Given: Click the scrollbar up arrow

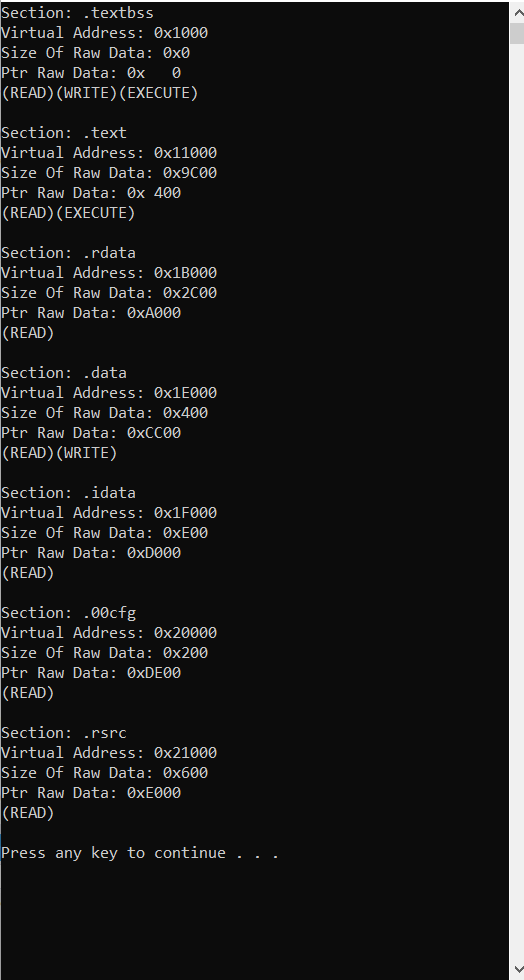Looking at the screenshot, I should tap(516, 12).
